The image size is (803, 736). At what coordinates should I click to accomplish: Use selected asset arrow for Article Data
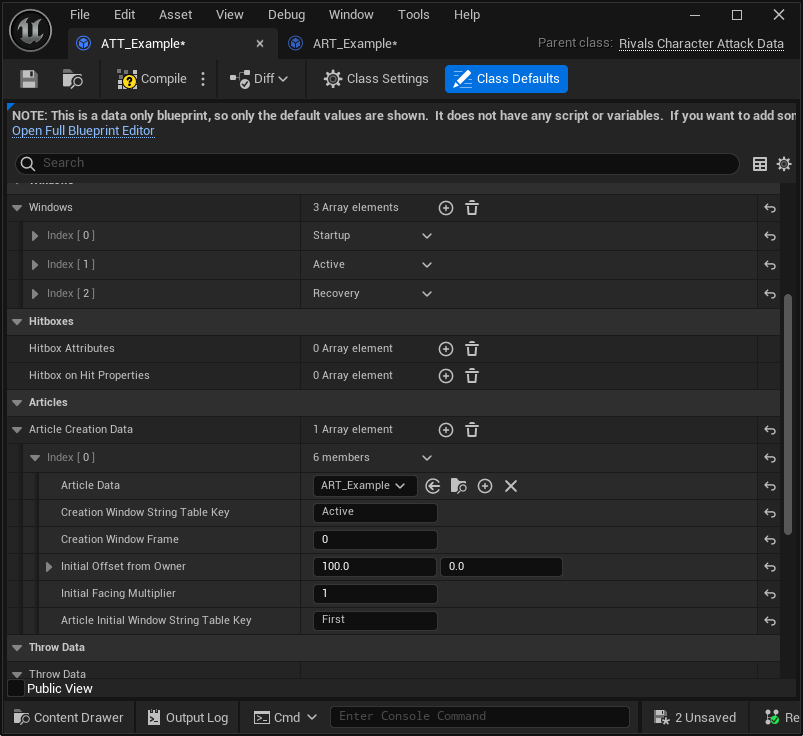click(x=433, y=486)
